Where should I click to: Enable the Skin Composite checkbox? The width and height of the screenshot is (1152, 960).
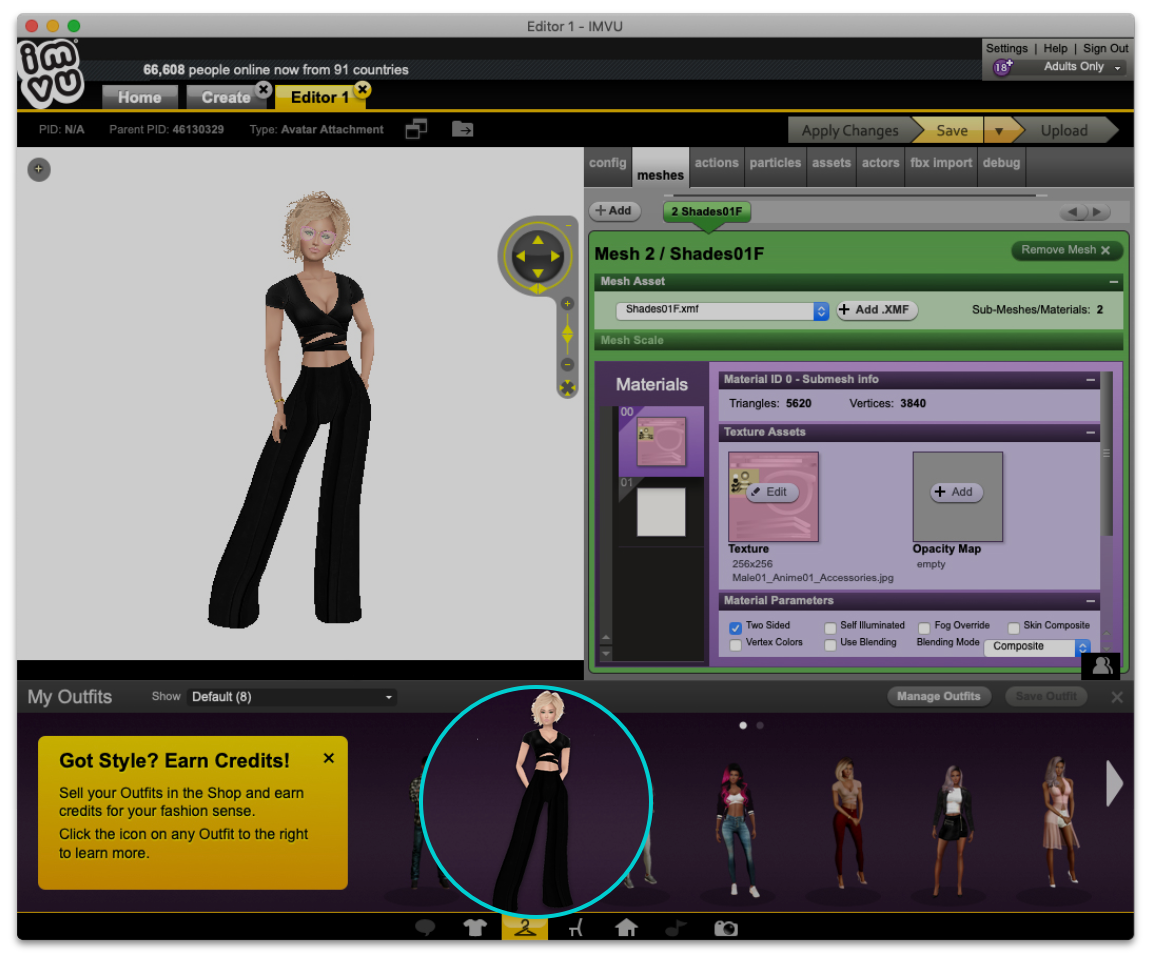[1014, 627]
